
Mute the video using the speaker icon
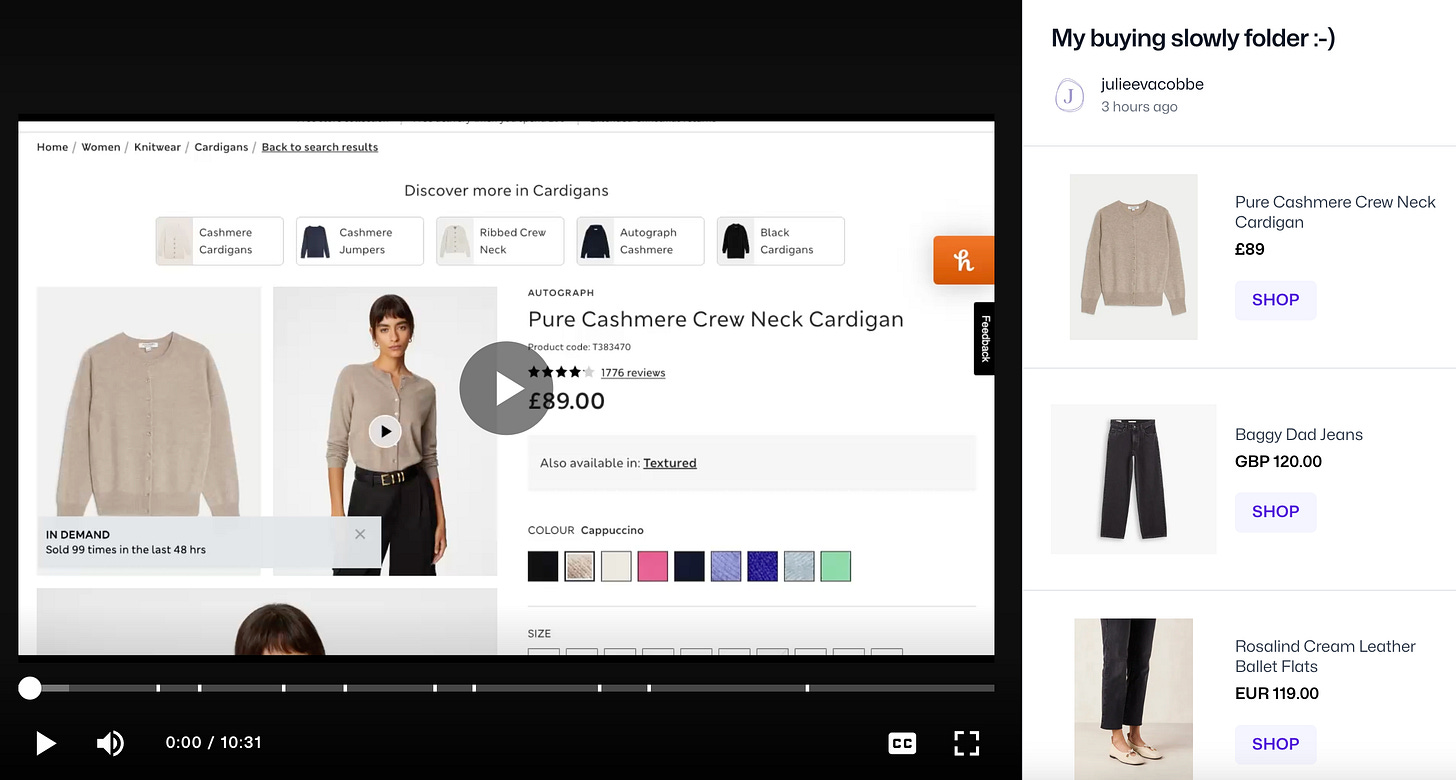tap(110, 743)
